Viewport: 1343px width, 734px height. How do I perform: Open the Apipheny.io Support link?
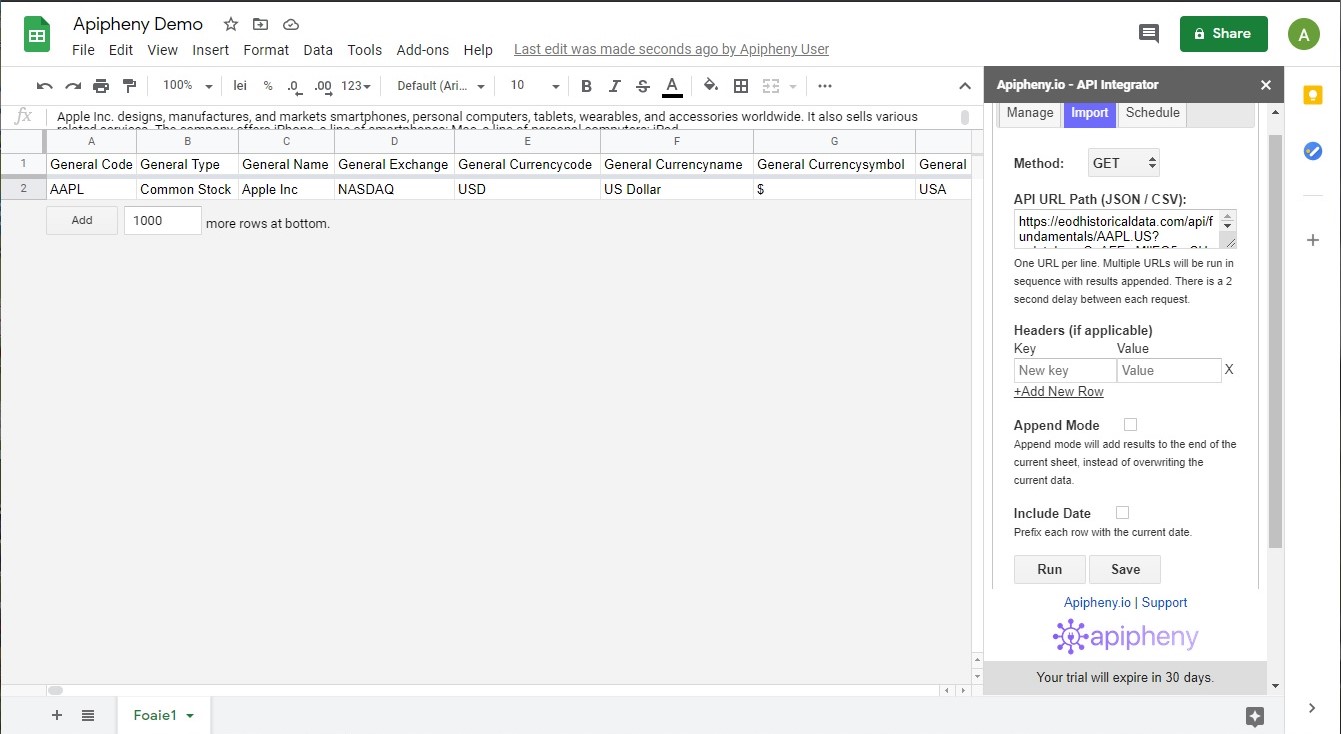[x=1164, y=602]
